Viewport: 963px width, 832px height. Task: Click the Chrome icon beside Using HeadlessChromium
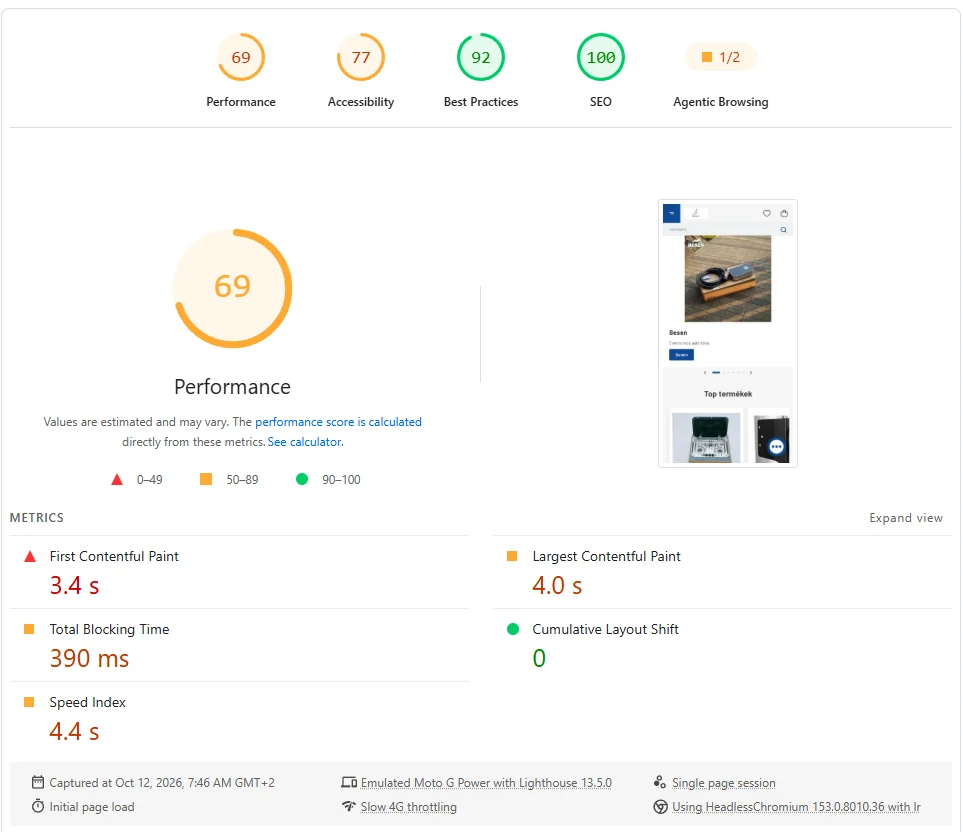click(660, 807)
